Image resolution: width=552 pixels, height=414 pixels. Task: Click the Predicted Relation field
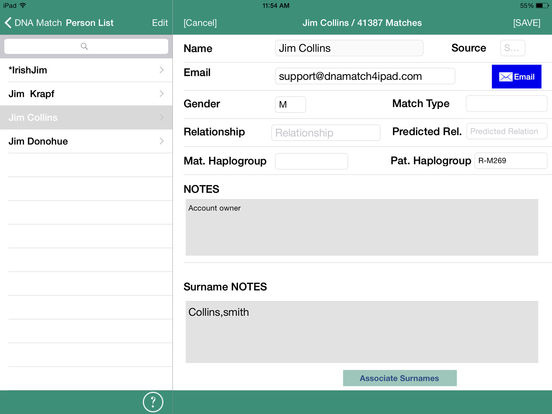[507, 131]
